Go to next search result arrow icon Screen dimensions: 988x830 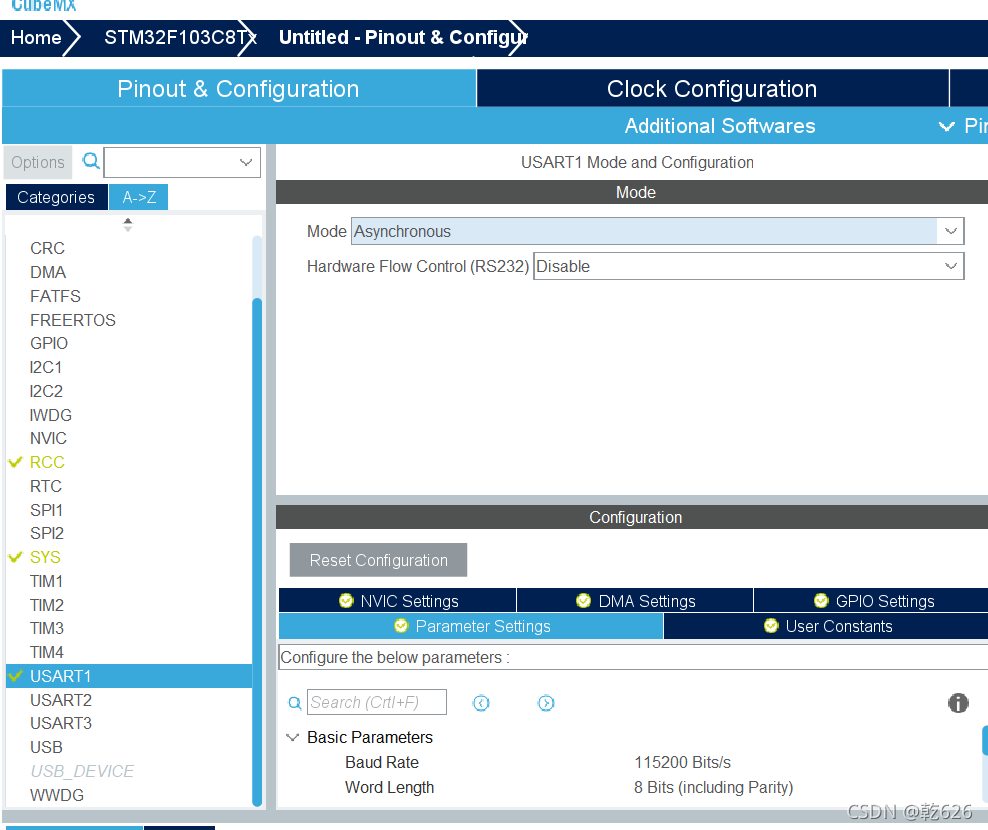pyautogui.click(x=546, y=703)
